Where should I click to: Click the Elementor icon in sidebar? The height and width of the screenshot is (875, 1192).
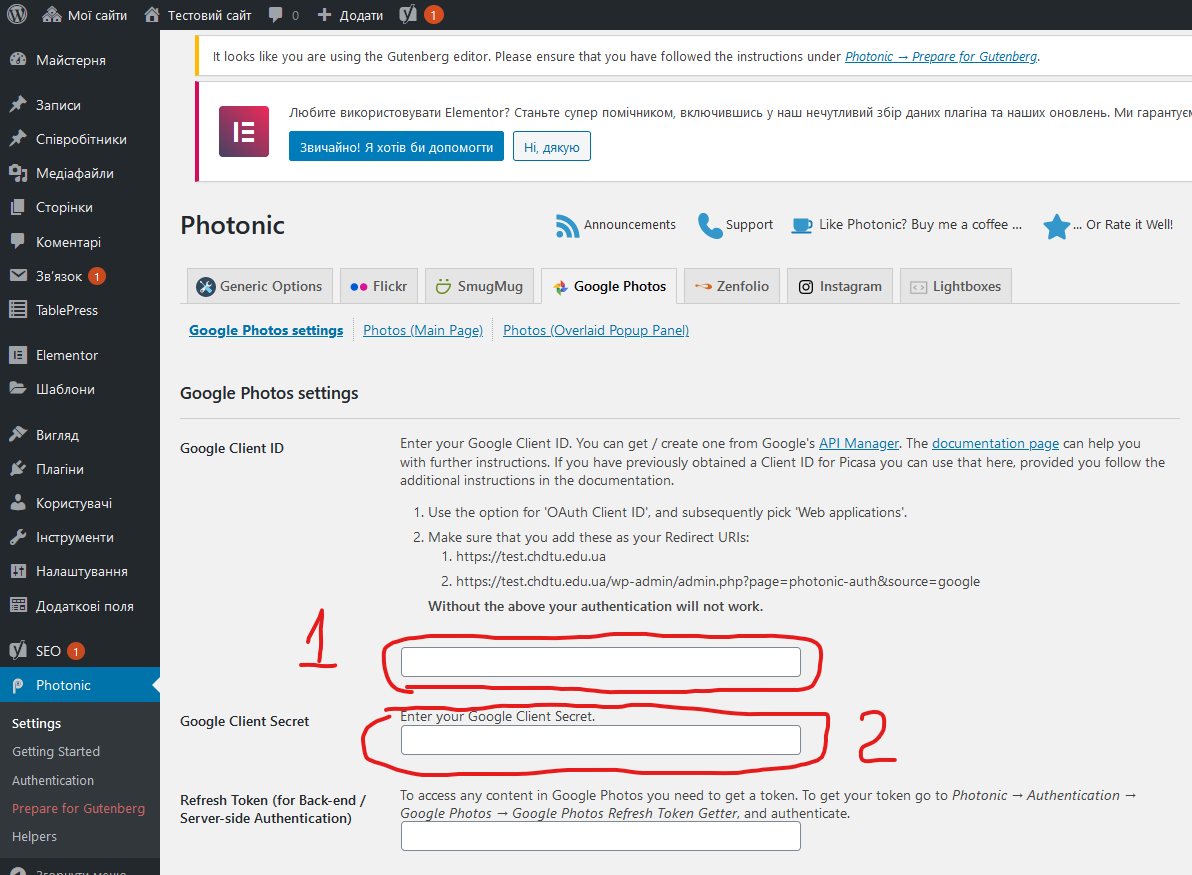[x=18, y=355]
